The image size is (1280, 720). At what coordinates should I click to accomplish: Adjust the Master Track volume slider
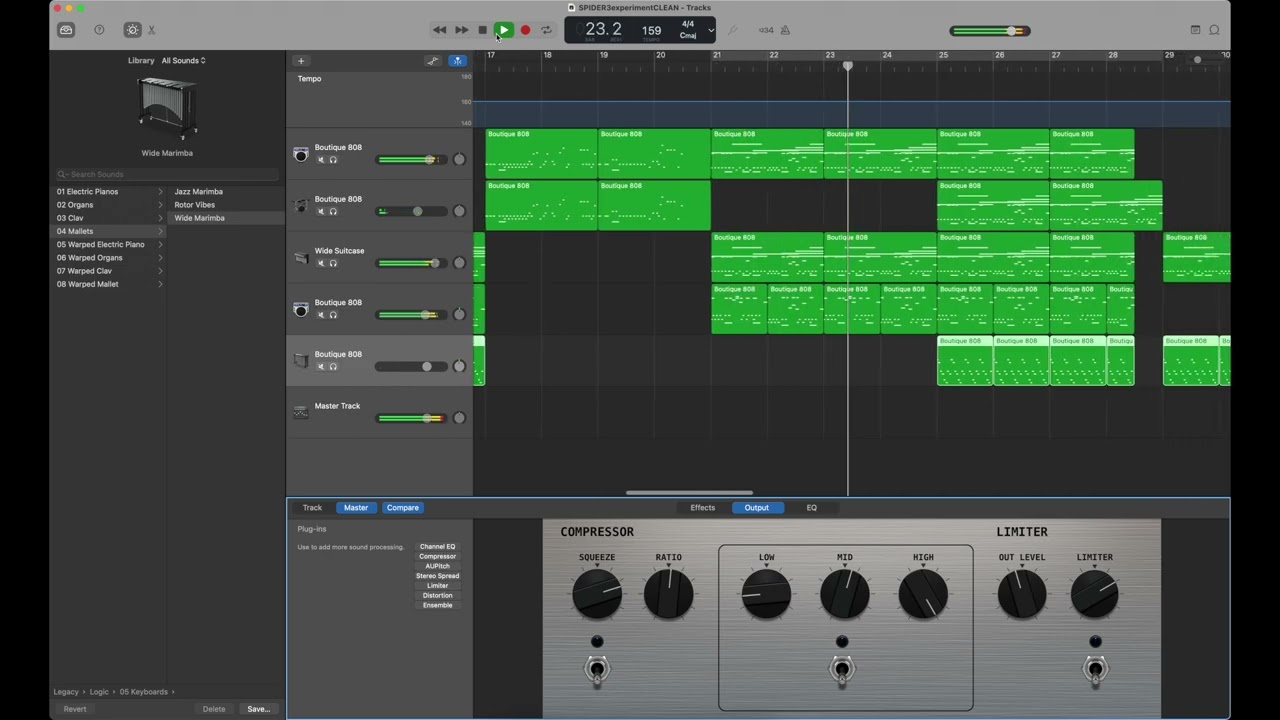coord(411,418)
